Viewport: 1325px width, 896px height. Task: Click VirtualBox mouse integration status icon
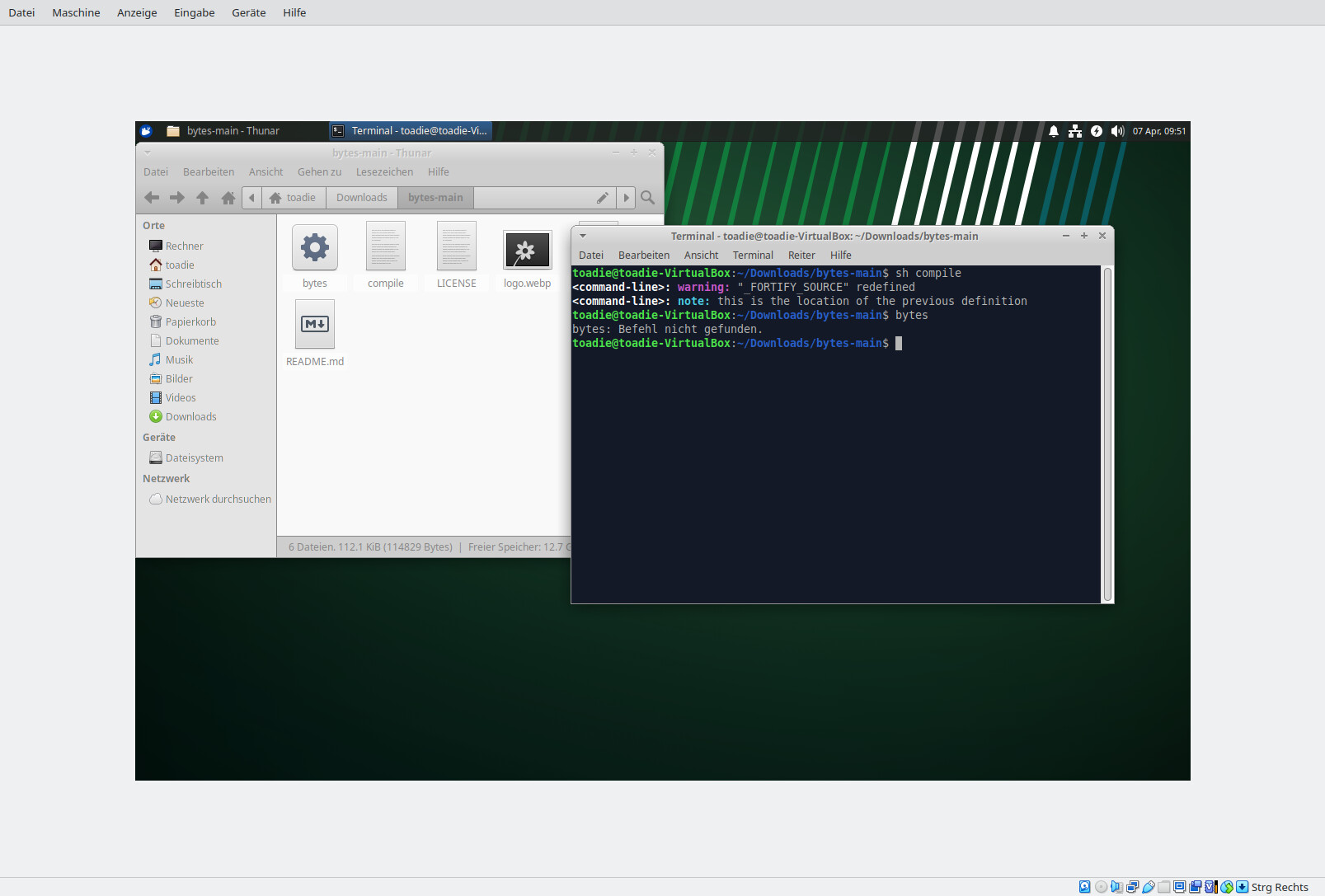click(x=1227, y=887)
